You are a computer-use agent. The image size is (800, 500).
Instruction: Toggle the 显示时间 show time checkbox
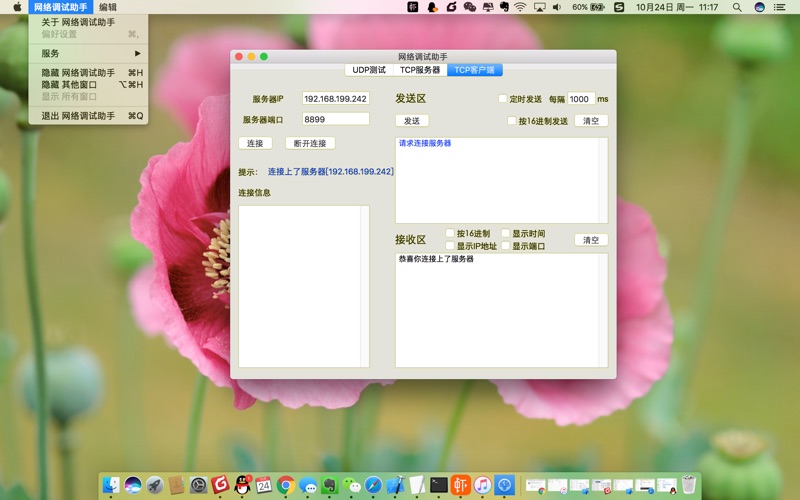(x=506, y=233)
